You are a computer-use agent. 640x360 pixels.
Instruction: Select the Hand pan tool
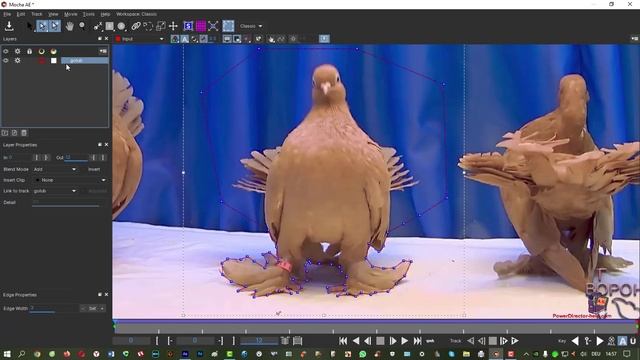(x=69, y=26)
